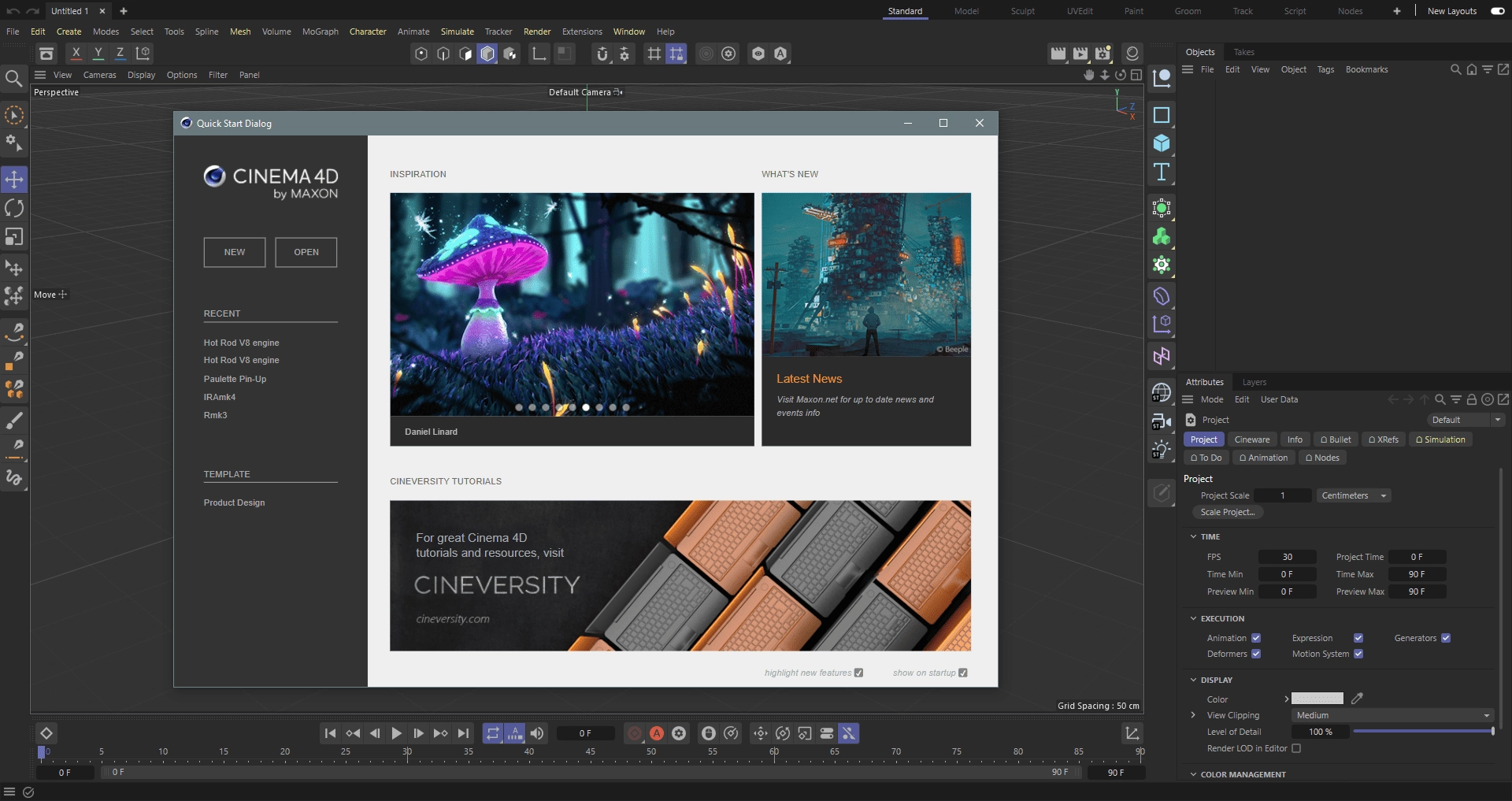The height and width of the screenshot is (801, 1512).
Task: Open the Render menu
Action: coord(537,32)
